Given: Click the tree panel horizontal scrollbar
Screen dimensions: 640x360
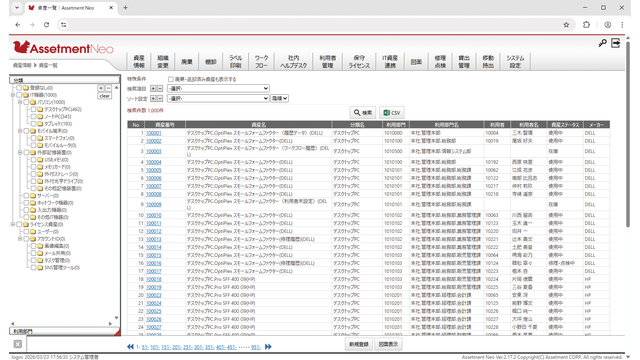Looking at the screenshot, I should (x=61, y=324).
